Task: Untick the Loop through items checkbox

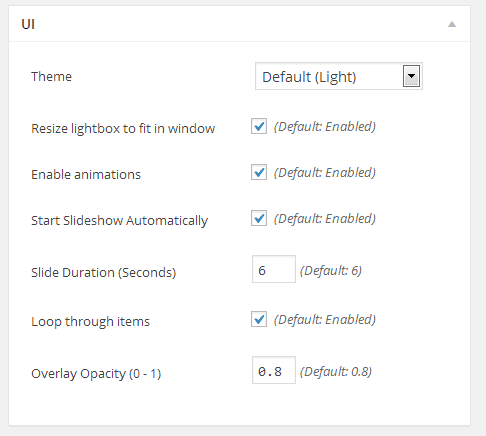Action: point(259,319)
